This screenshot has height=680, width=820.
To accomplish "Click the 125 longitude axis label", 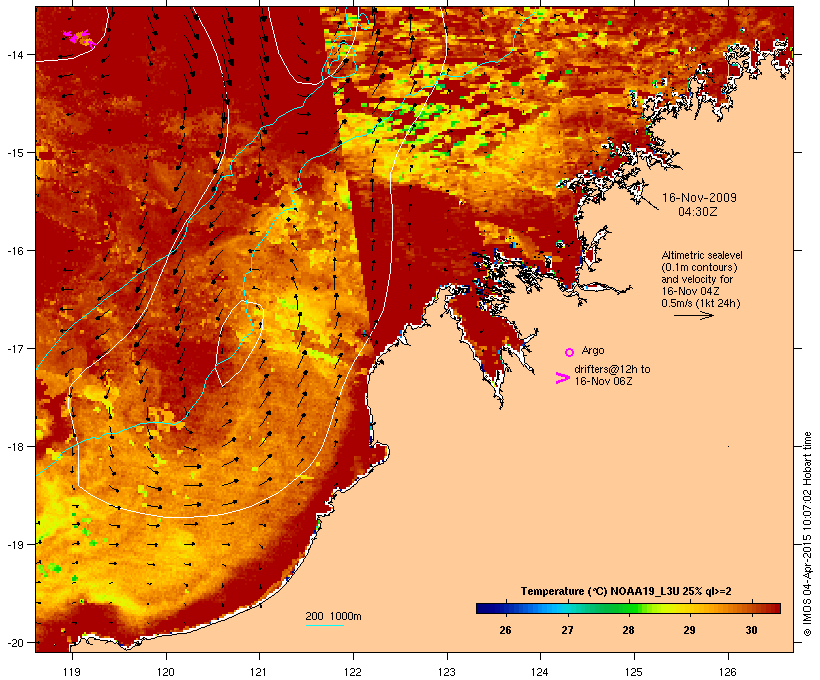I will [x=634, y=672].
